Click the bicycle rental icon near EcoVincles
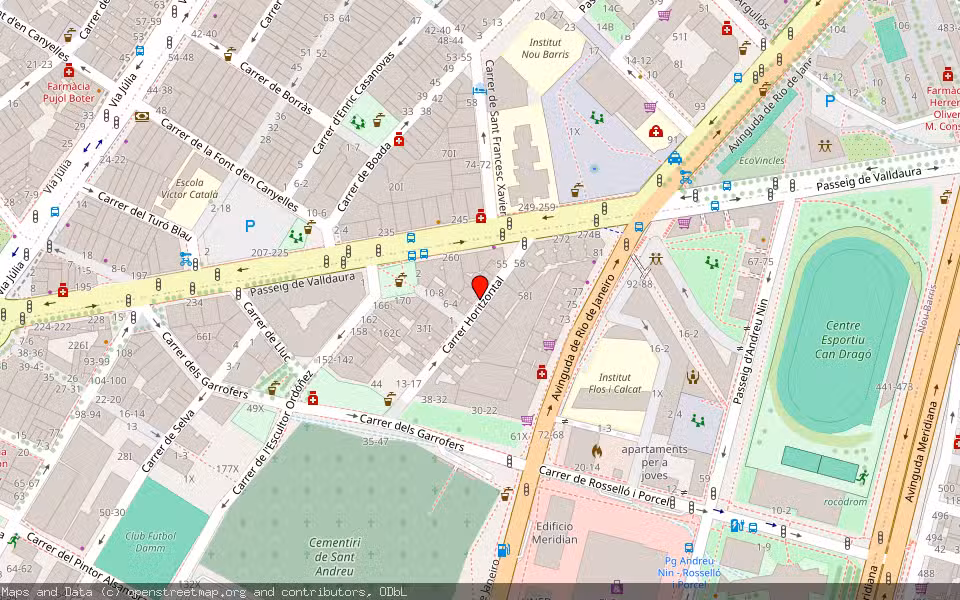The width and height of the screenshot is (960, 600). tap(685, 179)
